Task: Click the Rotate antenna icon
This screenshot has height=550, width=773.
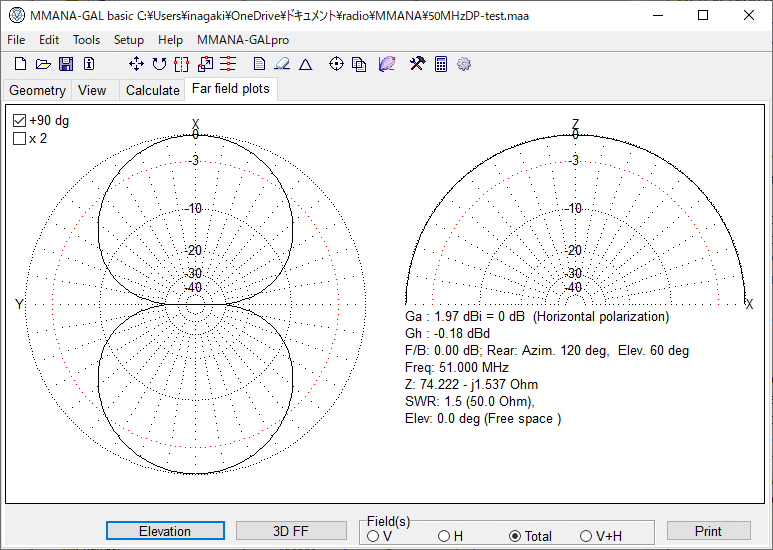Action: click(x=160, y=64)
